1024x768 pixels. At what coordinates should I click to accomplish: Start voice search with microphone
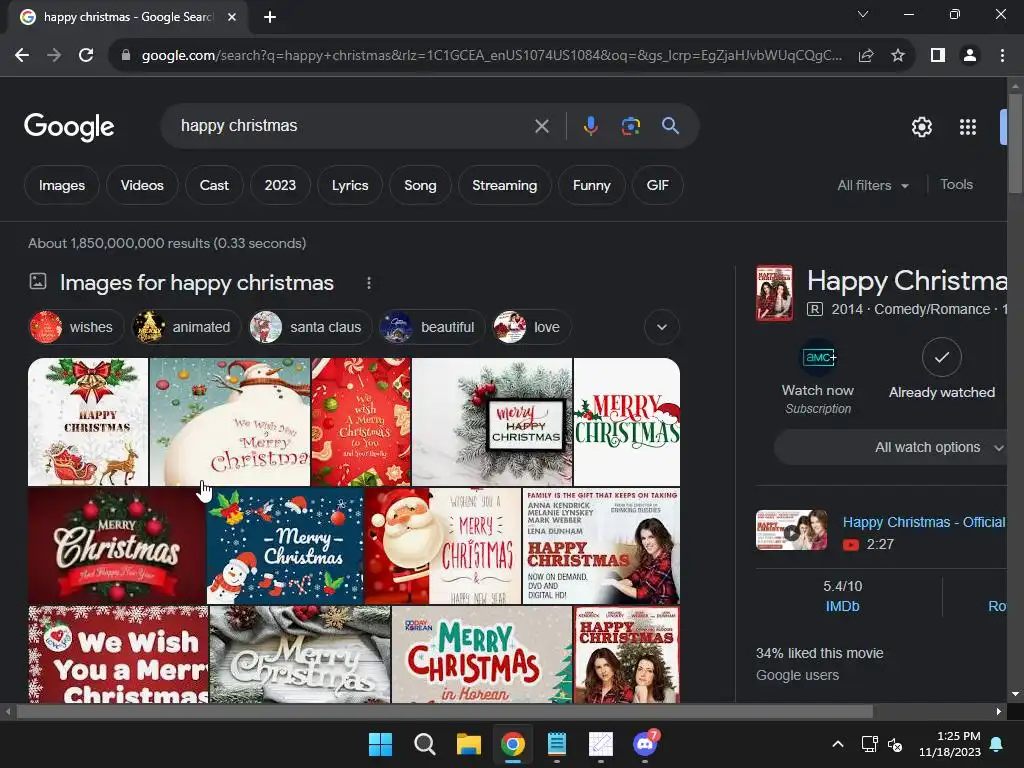[x=590, y=126]
